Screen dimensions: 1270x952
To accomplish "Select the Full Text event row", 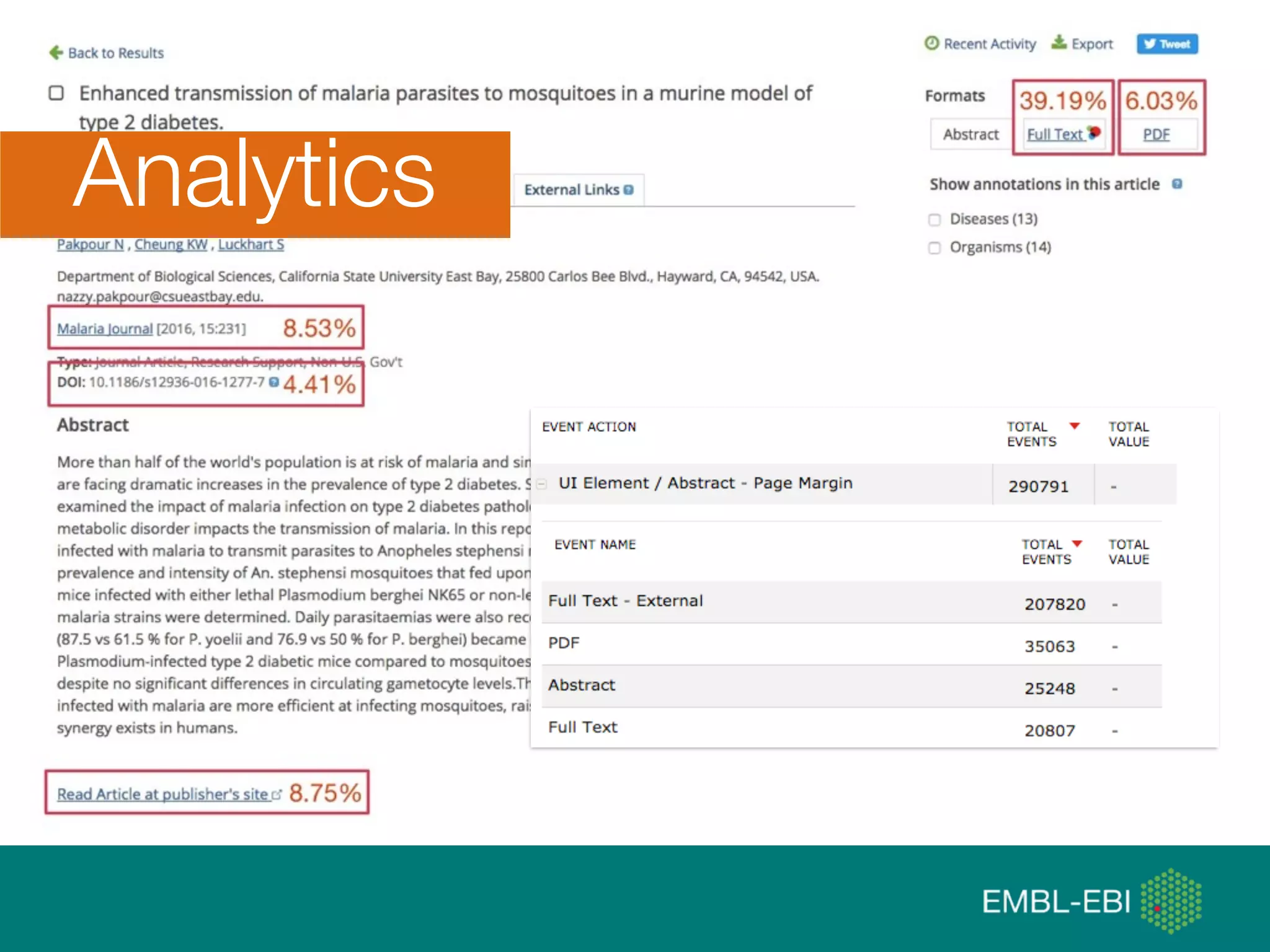I will (851, 728).
